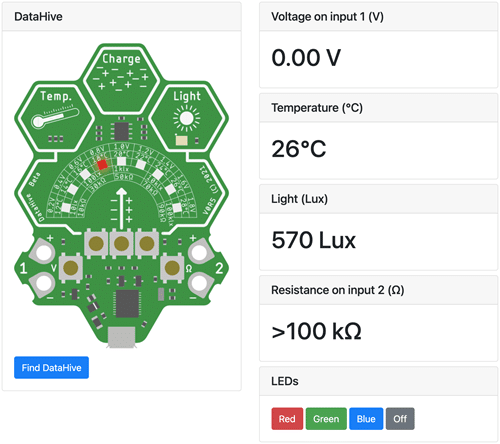The height and width of the screenshot is (444, 500).
Task: Click input 2 negative terminal pad
Action: tap(199, 284)
